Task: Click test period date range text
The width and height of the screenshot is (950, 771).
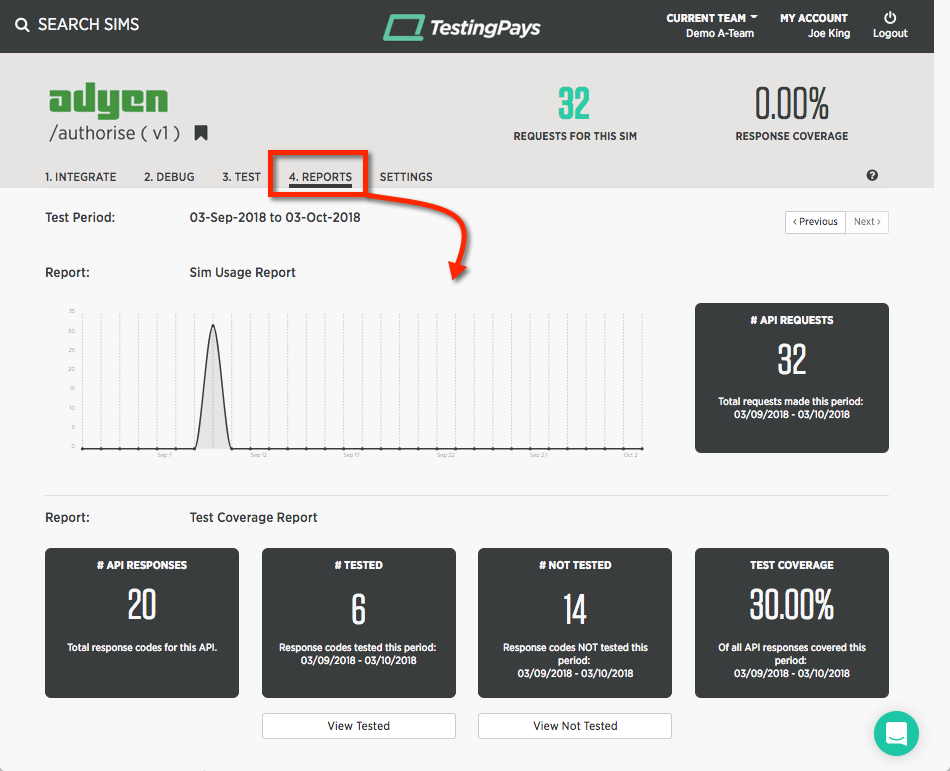Action: pos(275,217)
